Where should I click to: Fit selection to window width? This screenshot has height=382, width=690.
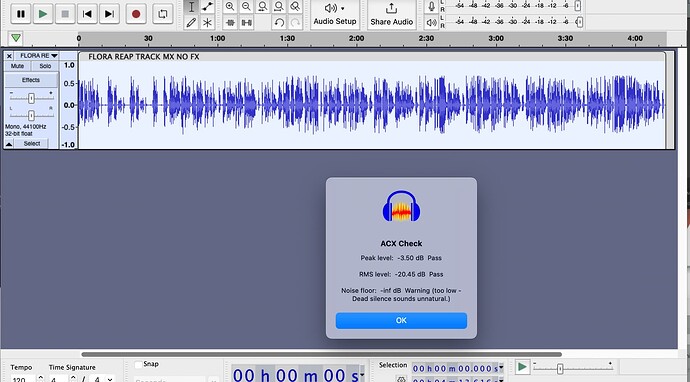[x=263, y=7]
